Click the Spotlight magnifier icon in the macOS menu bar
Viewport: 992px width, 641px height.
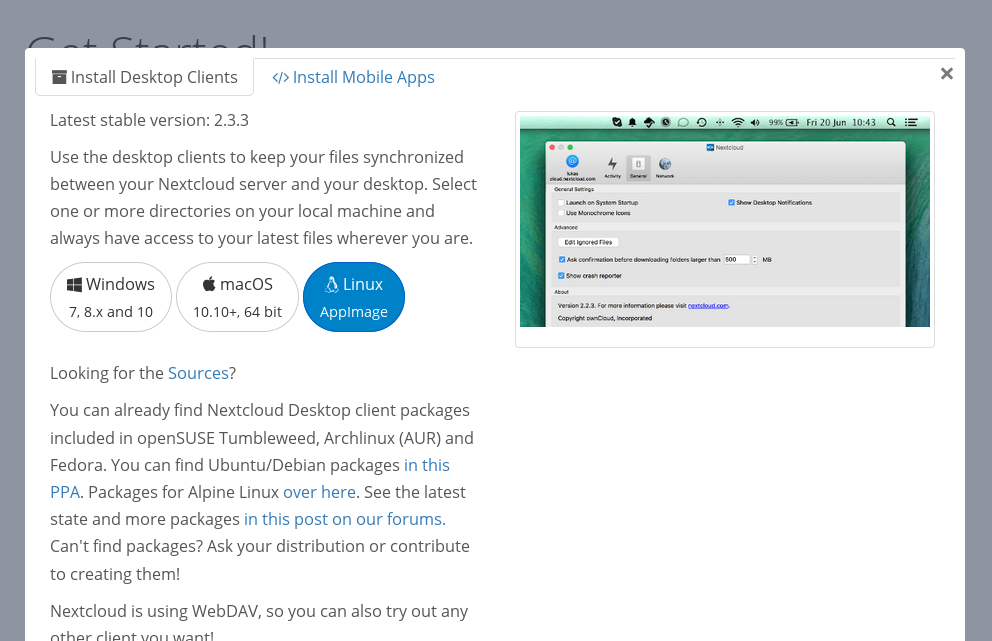pyautogui.click(x=891, y=122)
